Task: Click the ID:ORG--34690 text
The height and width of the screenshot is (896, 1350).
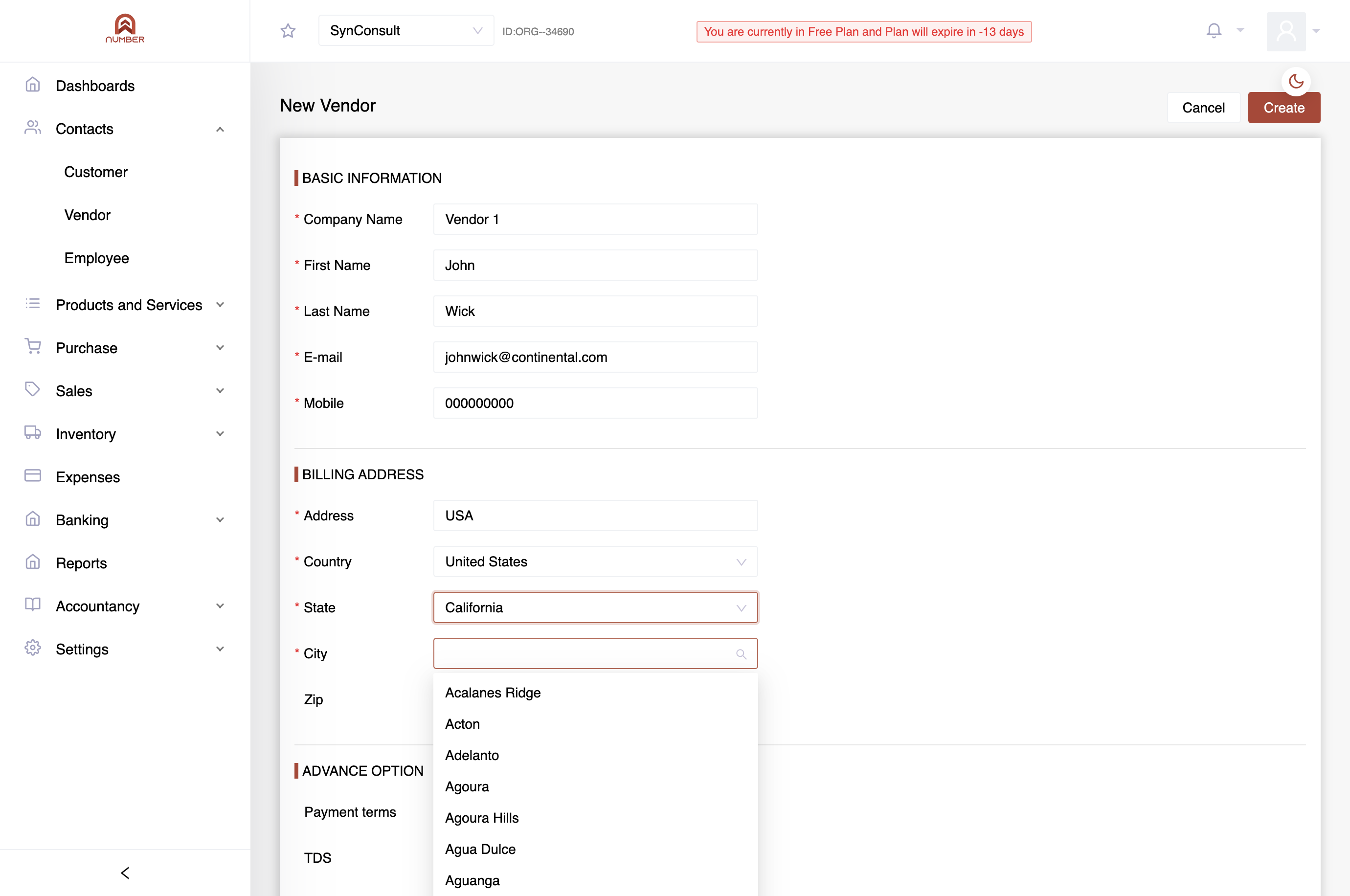Action: [538, 31]
